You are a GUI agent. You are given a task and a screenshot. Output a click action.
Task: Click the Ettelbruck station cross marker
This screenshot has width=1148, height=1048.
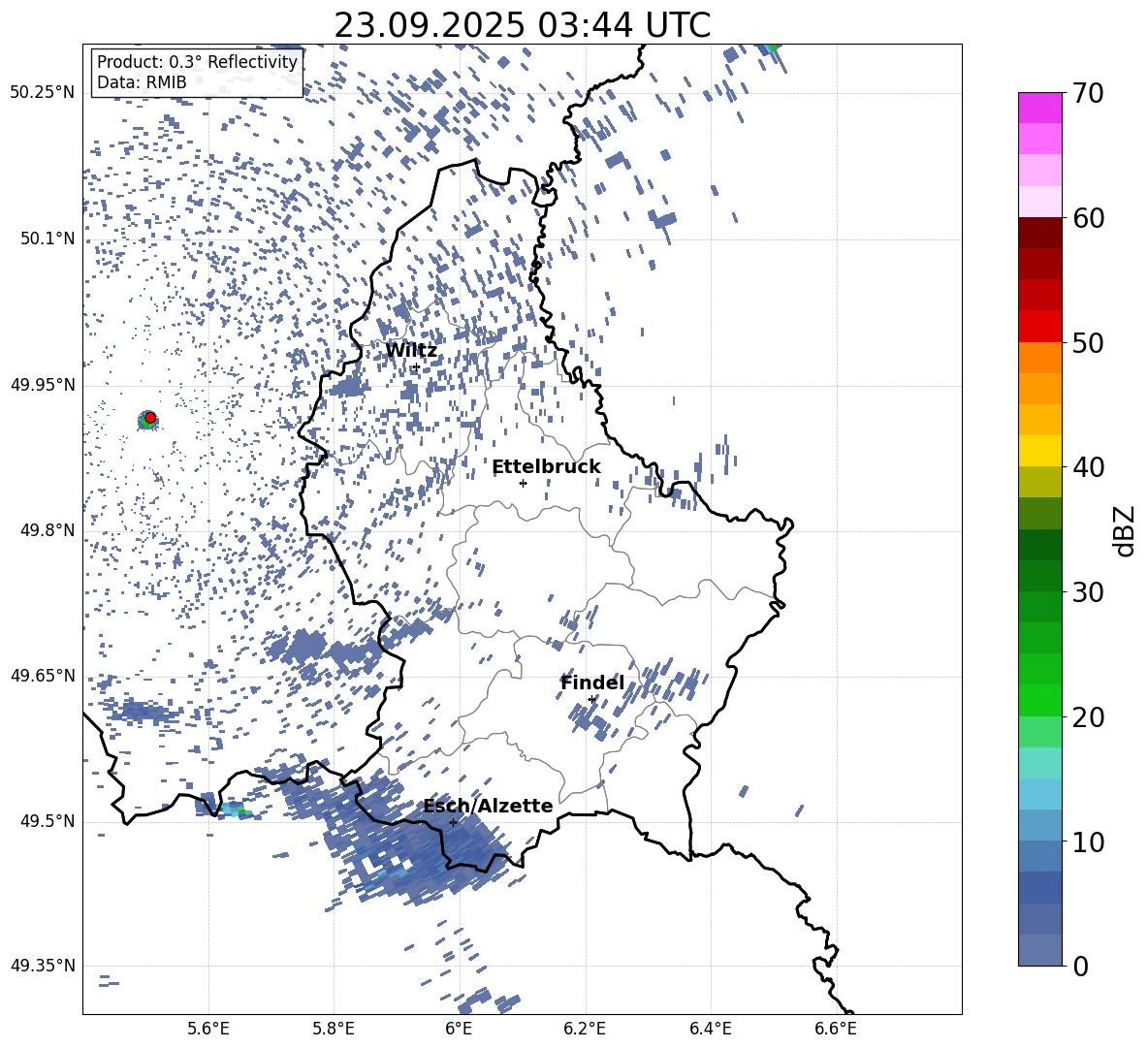523,483
